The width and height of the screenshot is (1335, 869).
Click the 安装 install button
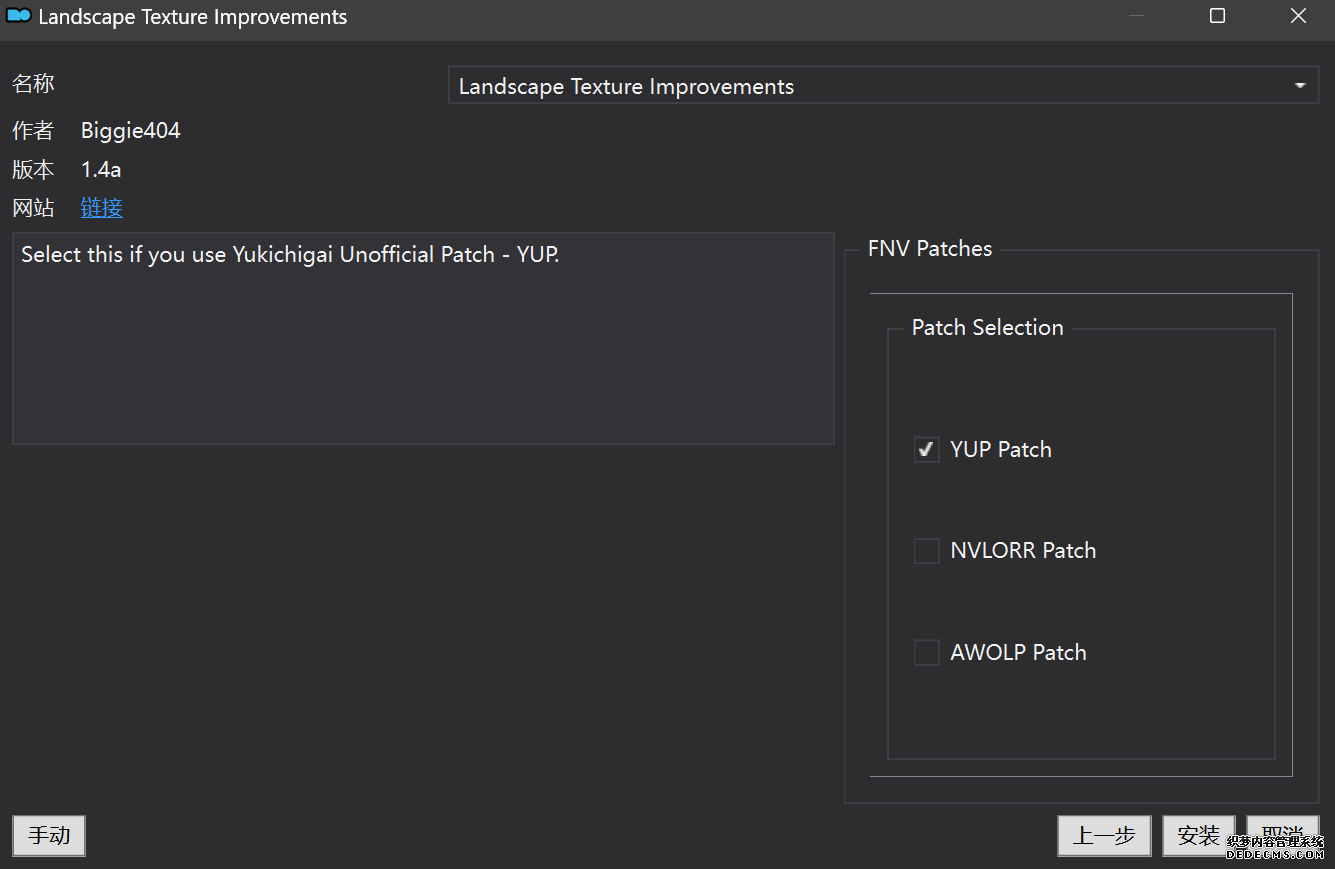1198,836
